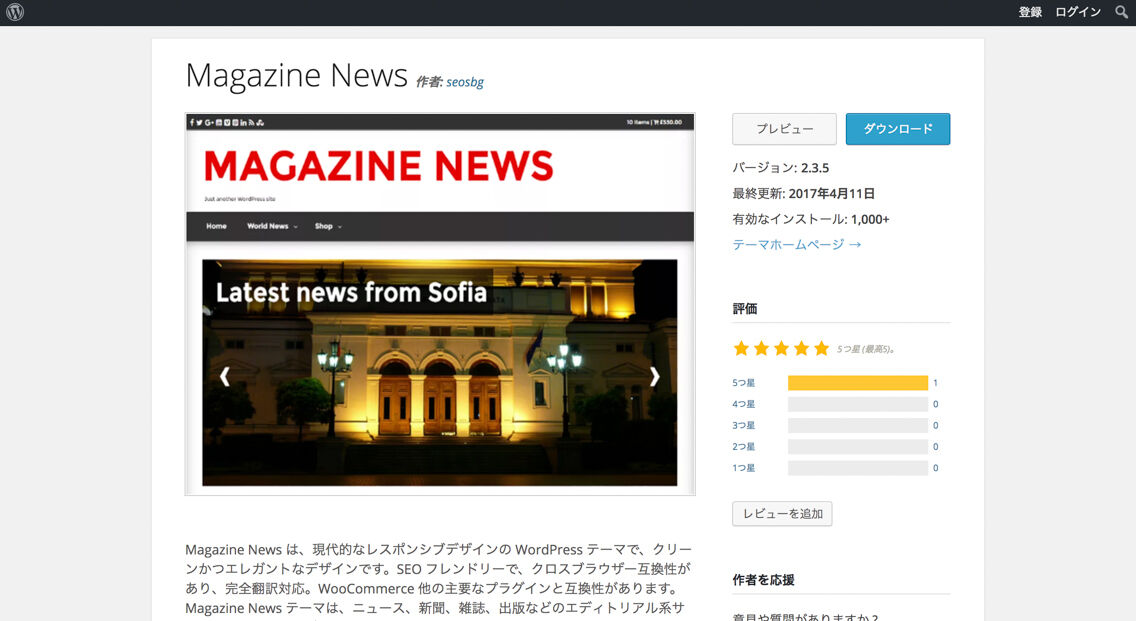The image size is (1136, 621).
Task: Click the Facebook icon in theme screenshot
Action: coord(192,122)
